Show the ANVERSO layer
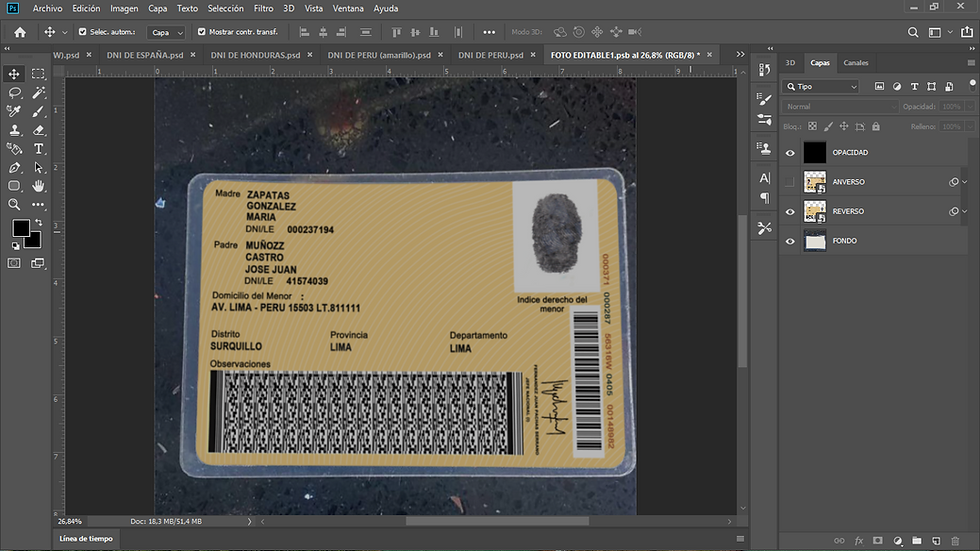The height and width of the screenshot is (551, 980). pyautogui.click(x=790, y=182)
